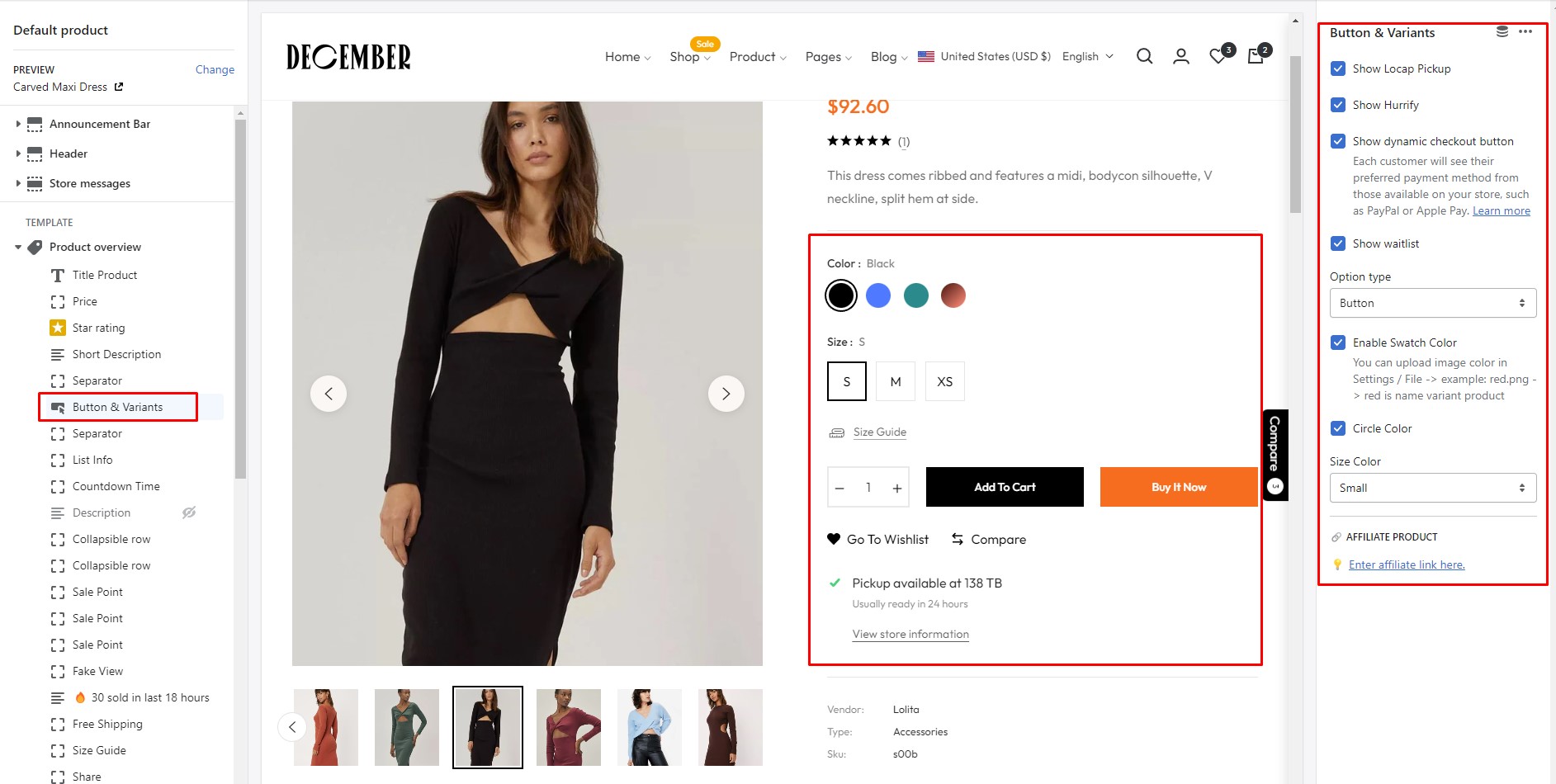Collapse the Product overview section
1556x784 pixels.
tap(18, 247)
